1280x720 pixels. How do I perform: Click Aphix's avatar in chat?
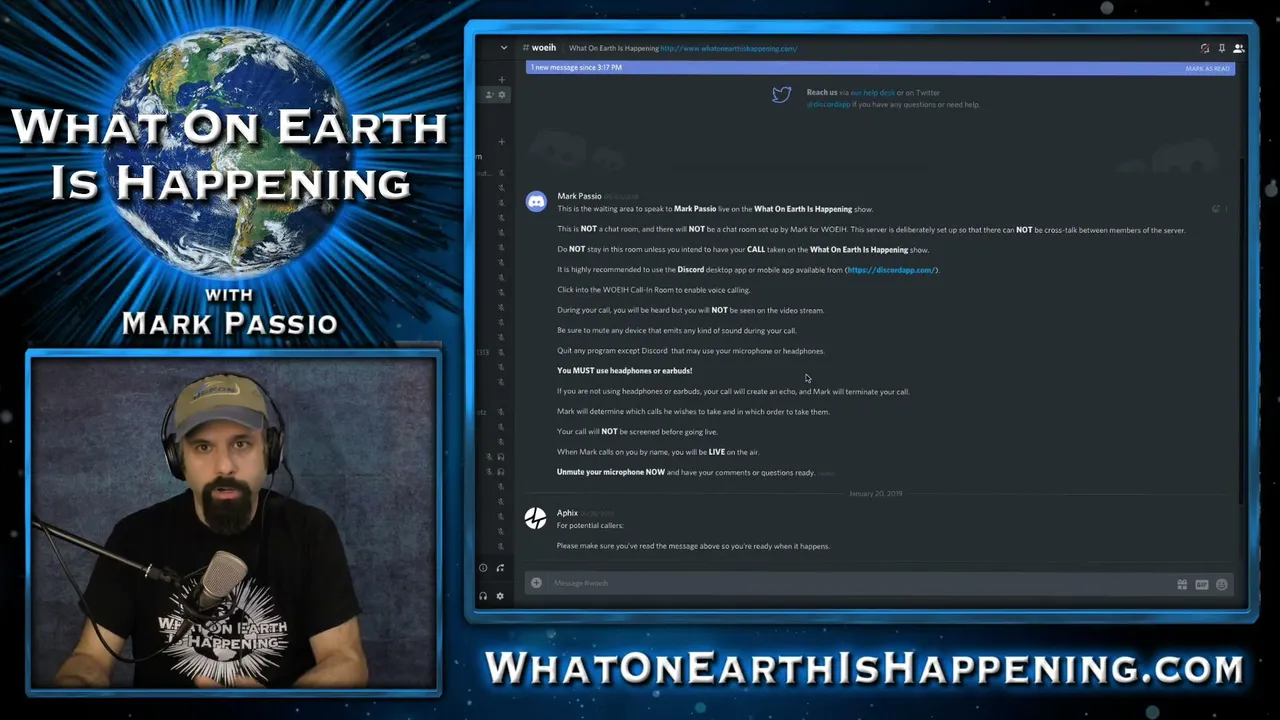[536, 518]
